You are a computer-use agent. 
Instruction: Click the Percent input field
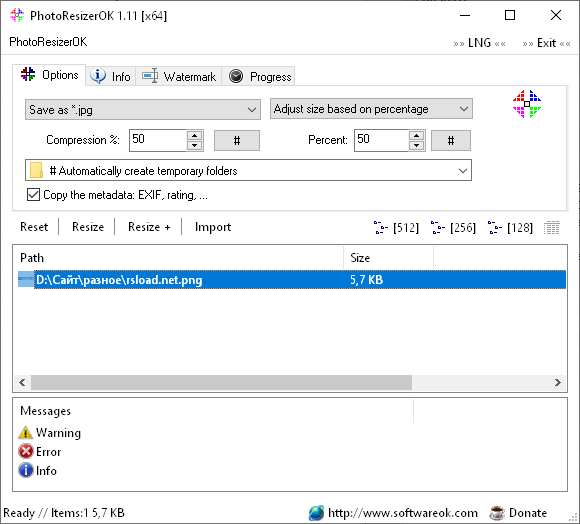coord(381,140)
